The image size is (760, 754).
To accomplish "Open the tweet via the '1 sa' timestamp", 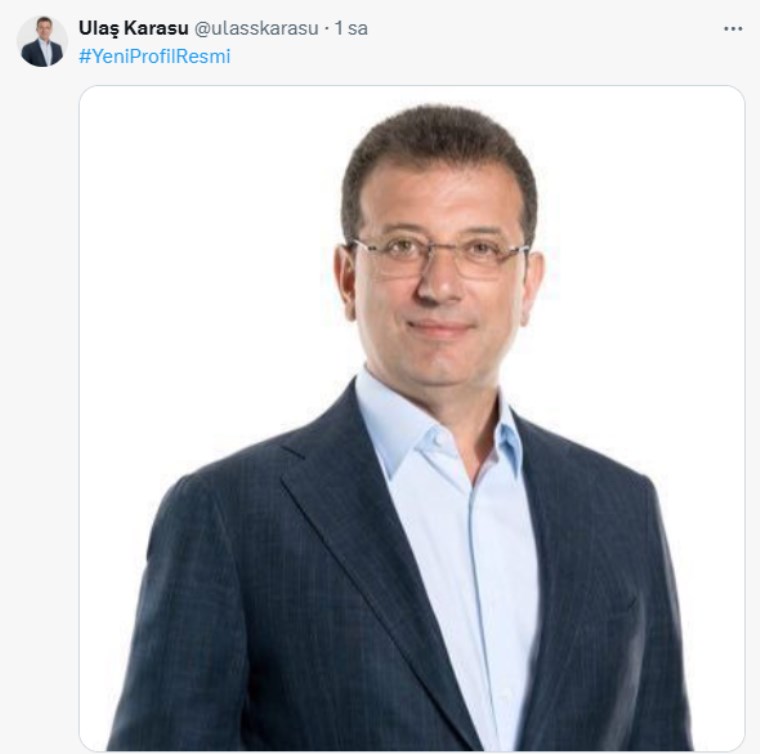I will coord(351,28).
